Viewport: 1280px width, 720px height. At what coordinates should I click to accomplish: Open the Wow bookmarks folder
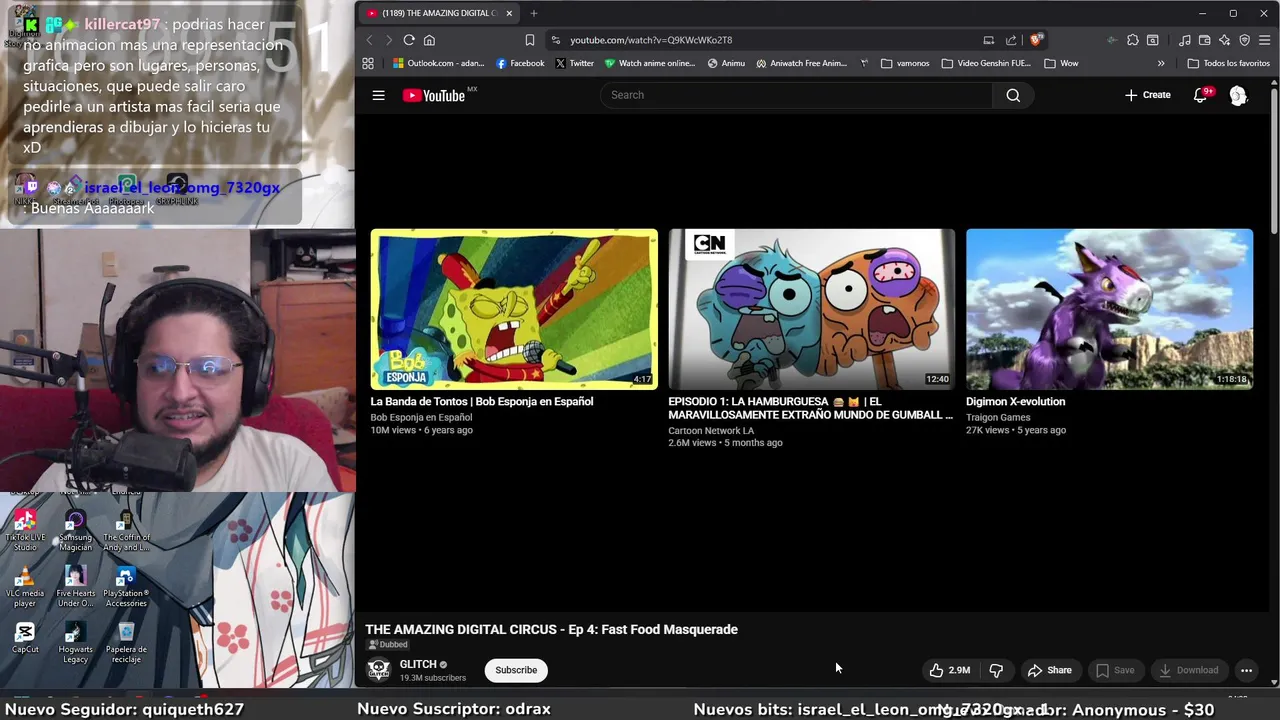(x=1061, y=63)
